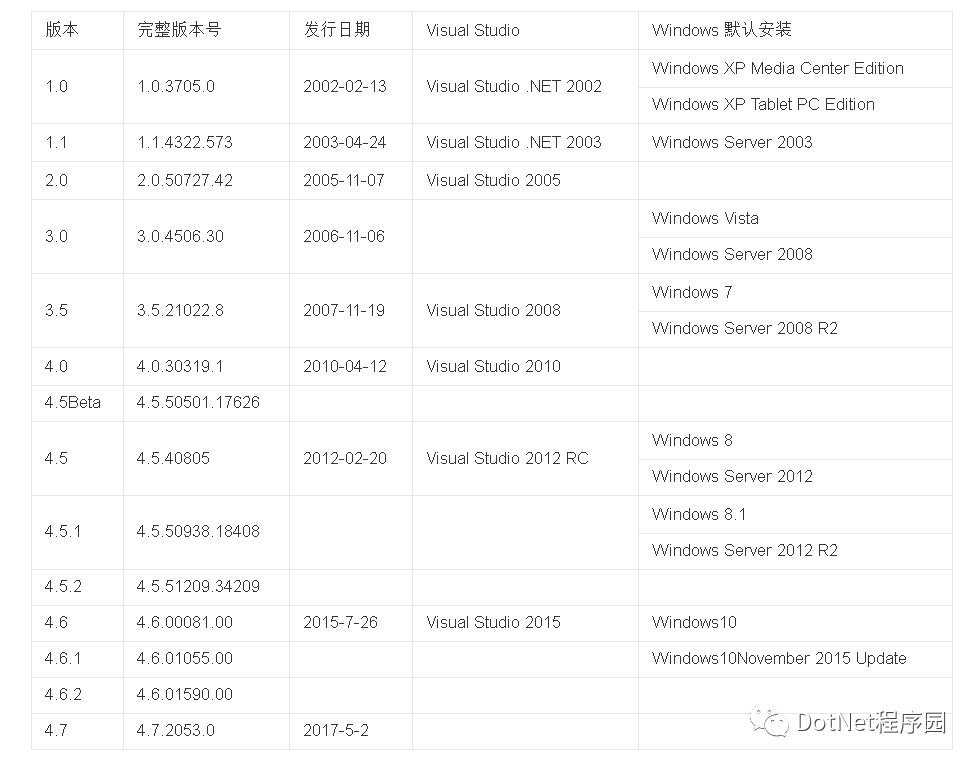Click the Windows Vista cell
Image resolution: width=978 pixels, height=765 pixels.
tap(795, 219)
